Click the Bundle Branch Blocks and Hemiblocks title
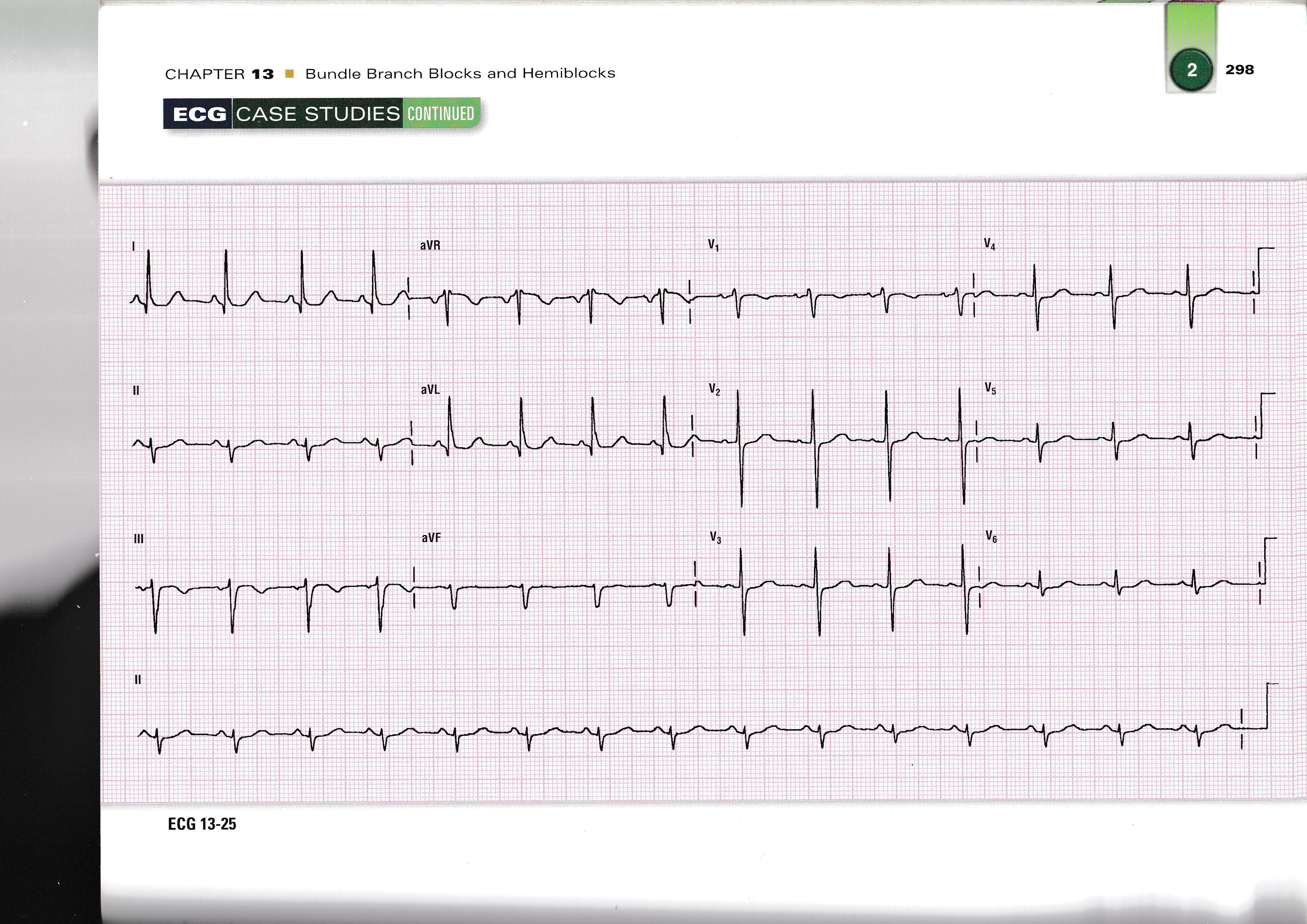The width and height of the screenshot is (1307, 924). pos(460,73)
